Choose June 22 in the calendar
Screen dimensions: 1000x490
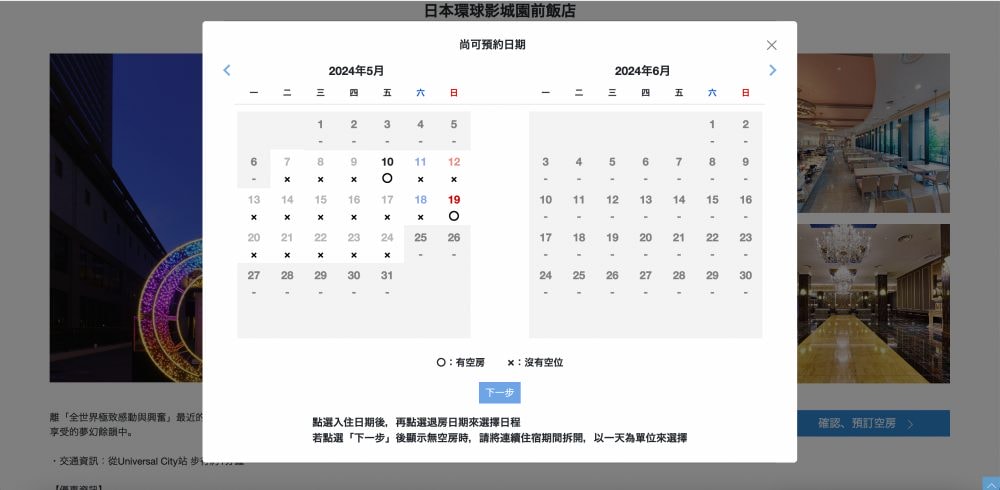(x=712, y=244)
